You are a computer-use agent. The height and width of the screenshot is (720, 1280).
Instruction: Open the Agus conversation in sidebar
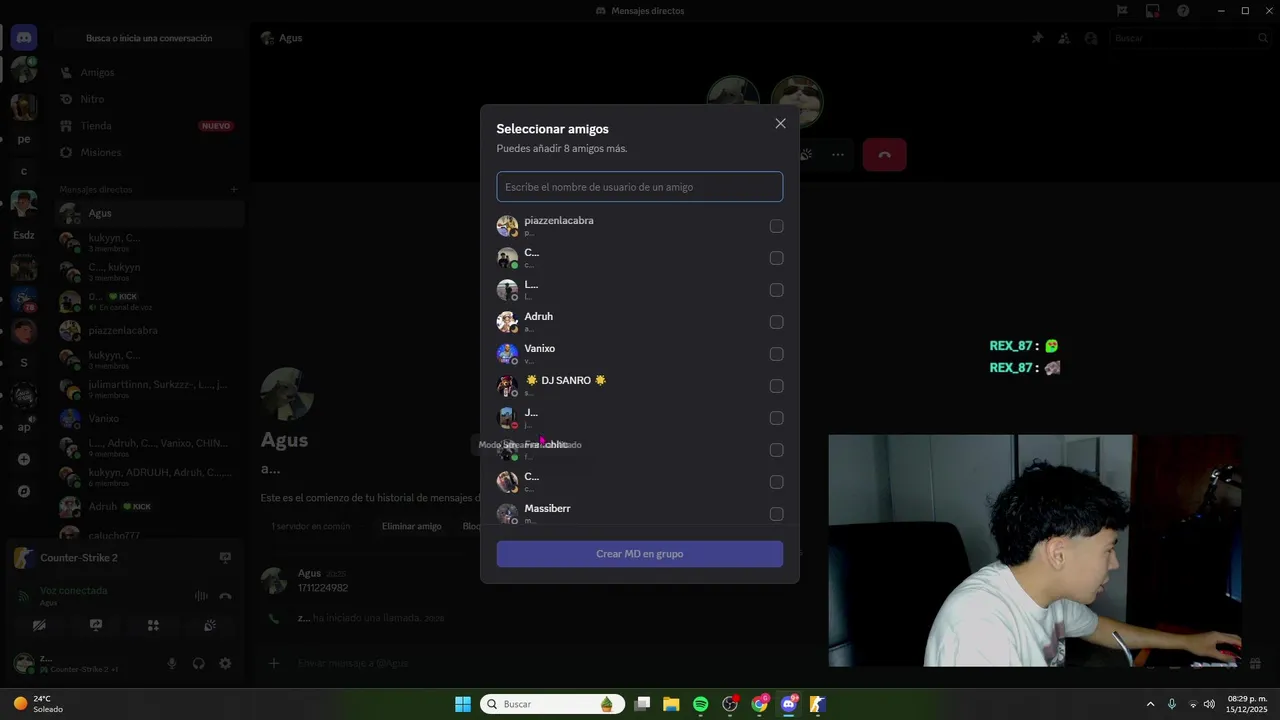(150, 213)
